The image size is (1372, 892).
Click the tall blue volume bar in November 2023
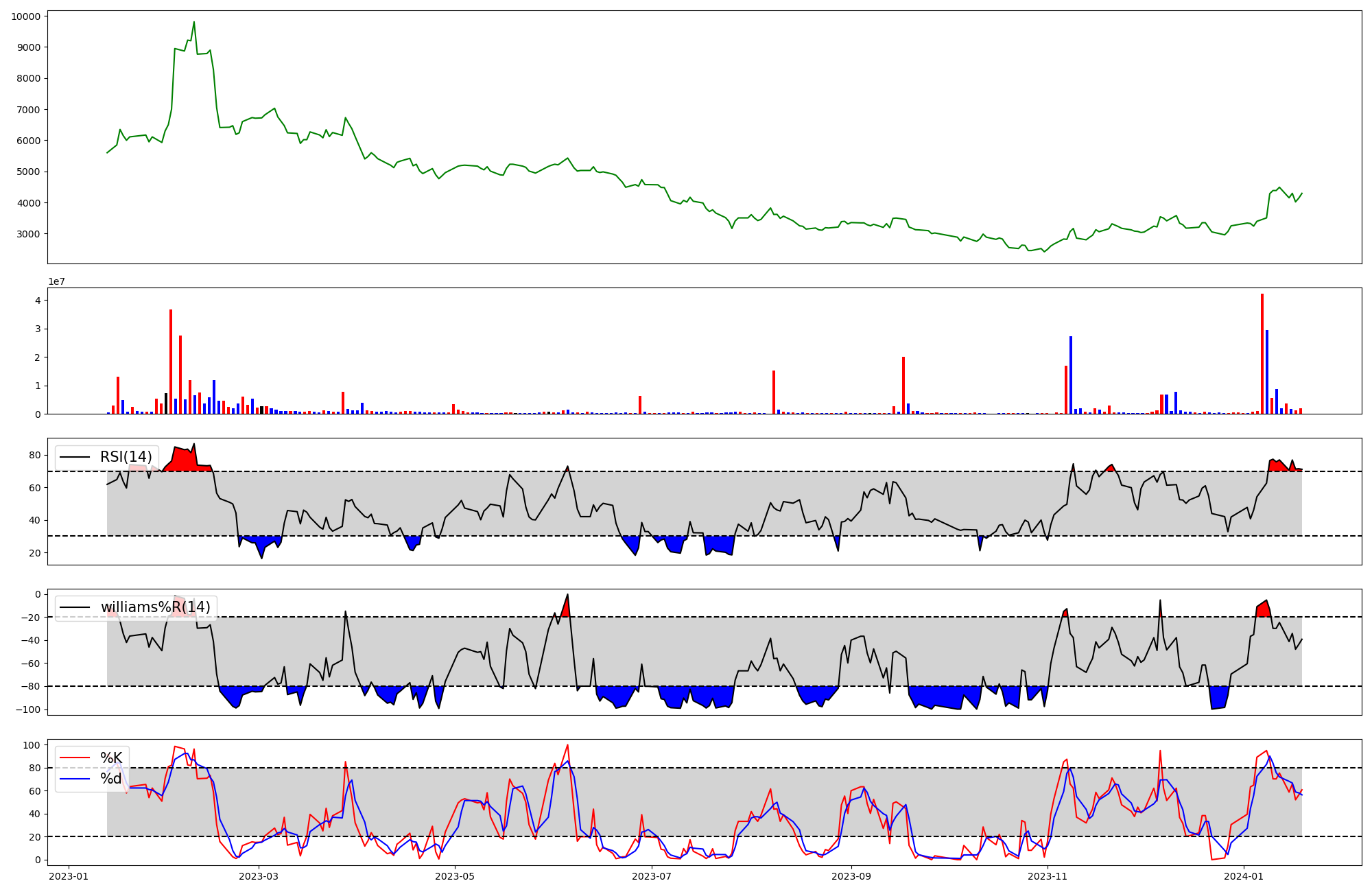click(1071, 375)
